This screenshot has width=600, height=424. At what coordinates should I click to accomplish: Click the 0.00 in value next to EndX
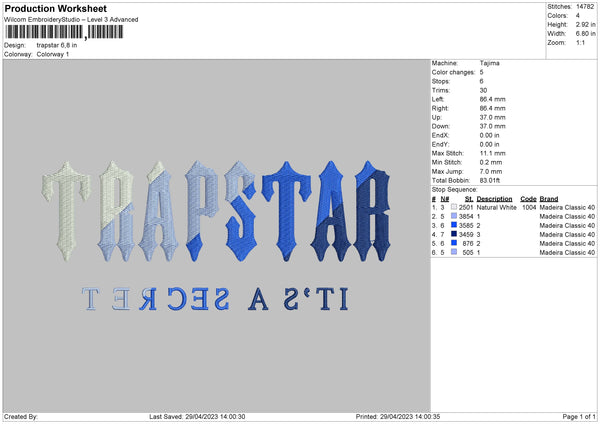(489, 135)
